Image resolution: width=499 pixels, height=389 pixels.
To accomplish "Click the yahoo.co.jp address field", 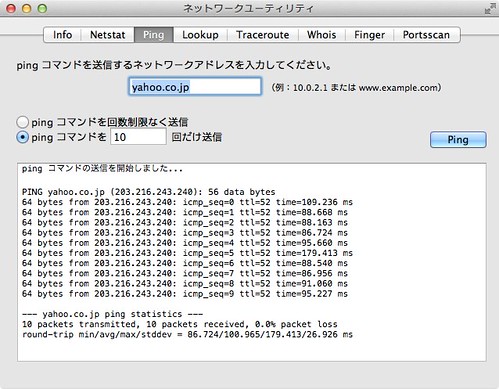I will (x=195, y=87).
